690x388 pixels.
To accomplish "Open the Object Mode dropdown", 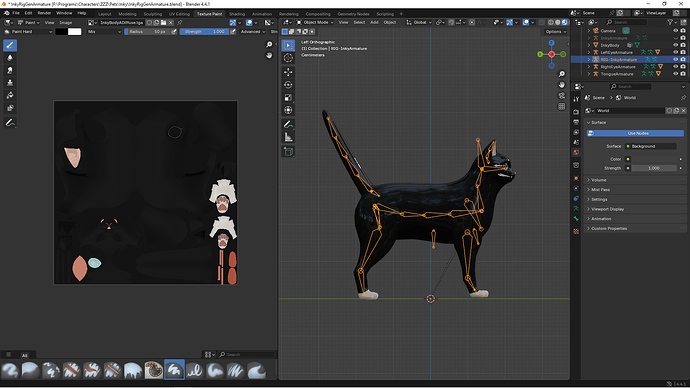I will tap(315, 22).
